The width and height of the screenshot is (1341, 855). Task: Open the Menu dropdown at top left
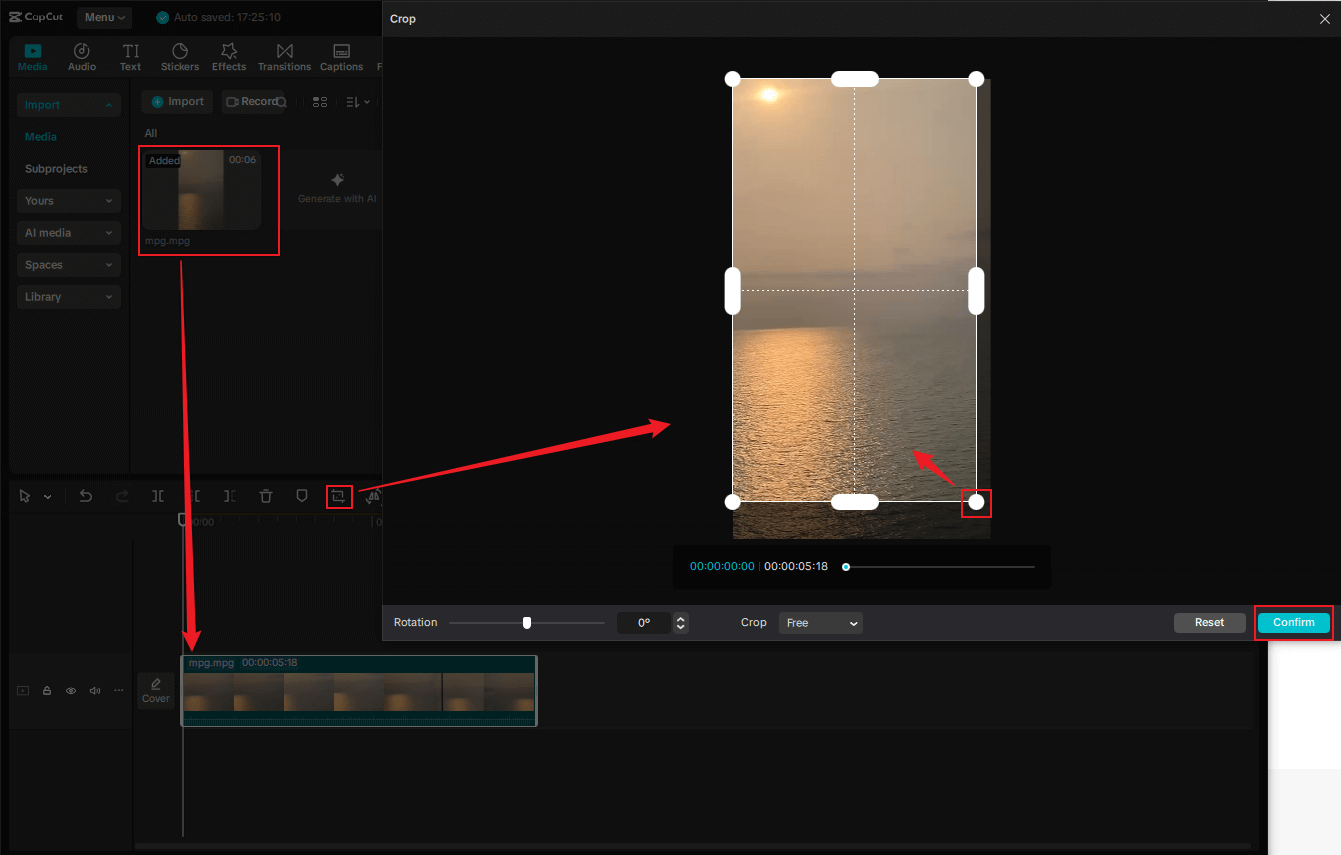pyautogui.click(x=104, y=17)
